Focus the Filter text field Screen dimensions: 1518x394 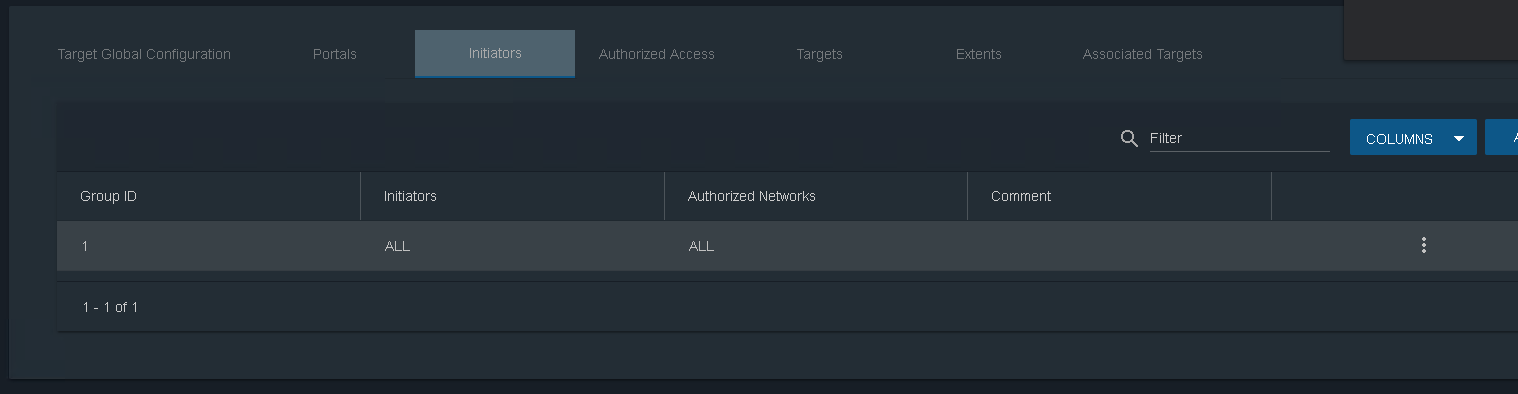[x=1239, y=138]
